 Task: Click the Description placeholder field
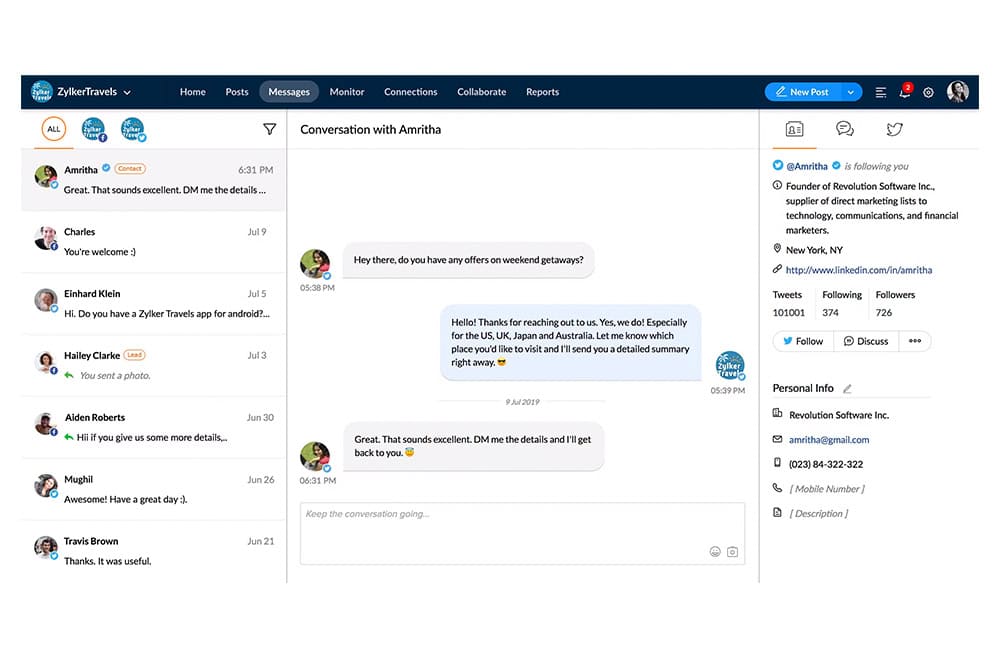pyautogui.click(x=818, y=514)
